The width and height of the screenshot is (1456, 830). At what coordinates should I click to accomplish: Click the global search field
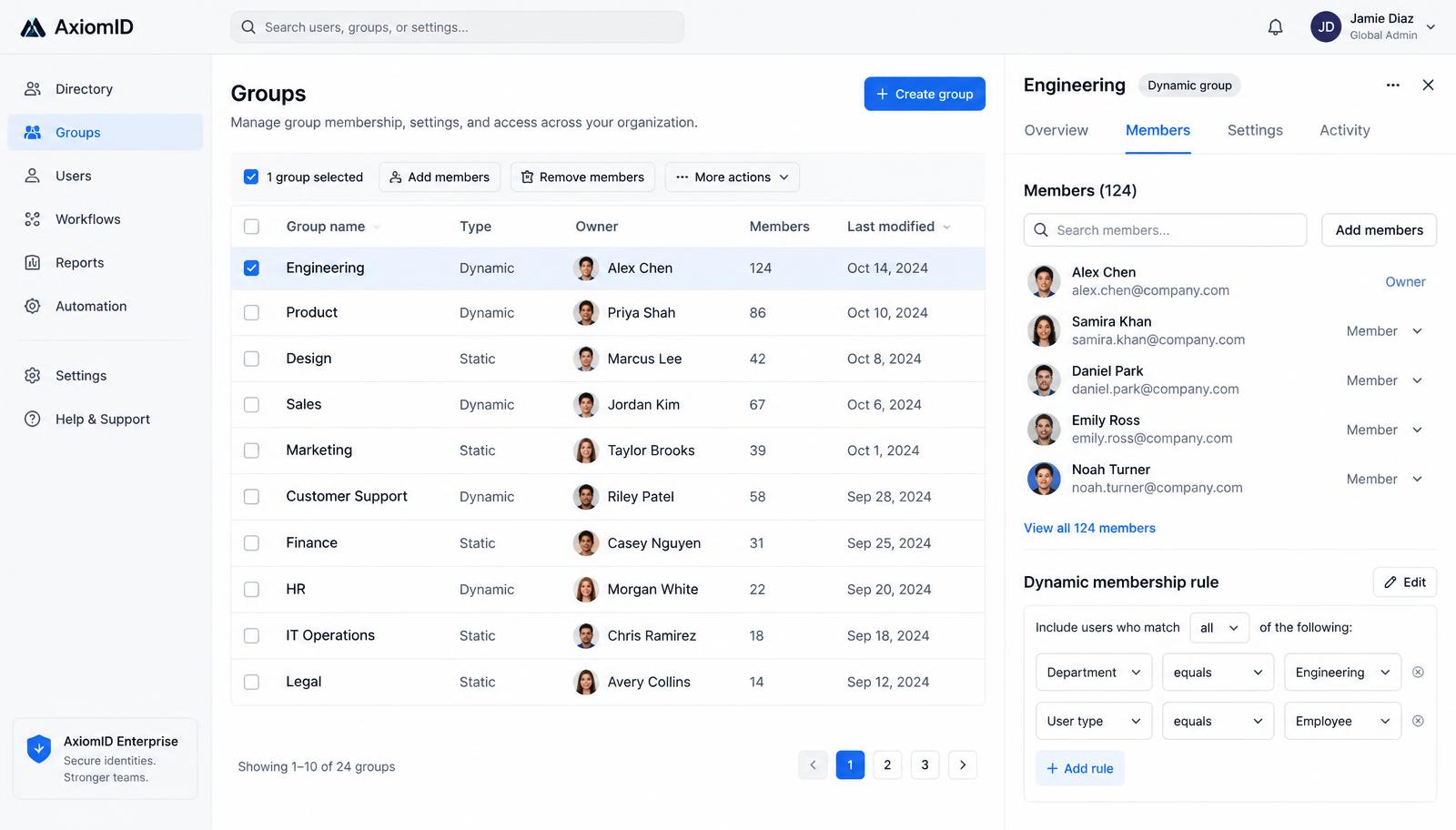[457, 27]
